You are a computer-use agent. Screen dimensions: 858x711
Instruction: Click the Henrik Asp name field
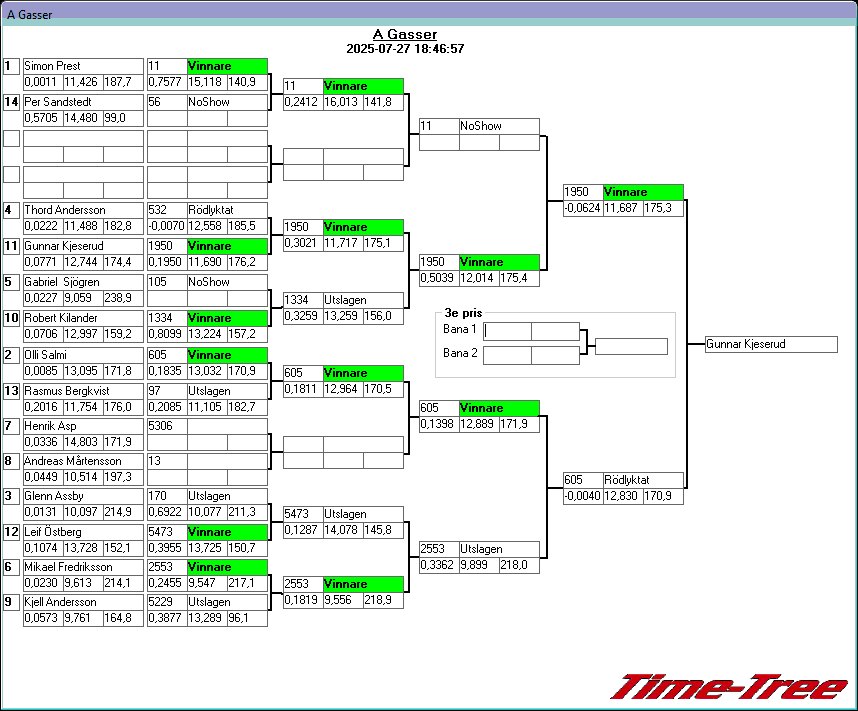point(83,426)
